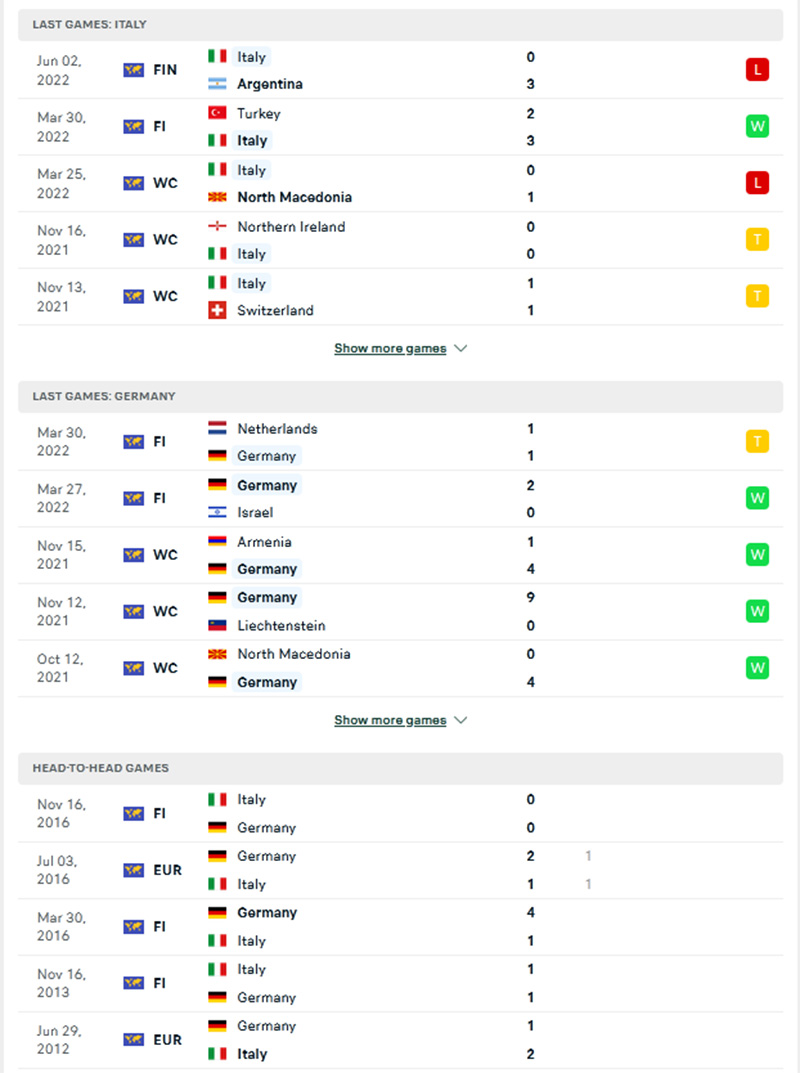Click the chevron next to Germany's Show more games
800x1073 pixels.
(x=460, y=719)
